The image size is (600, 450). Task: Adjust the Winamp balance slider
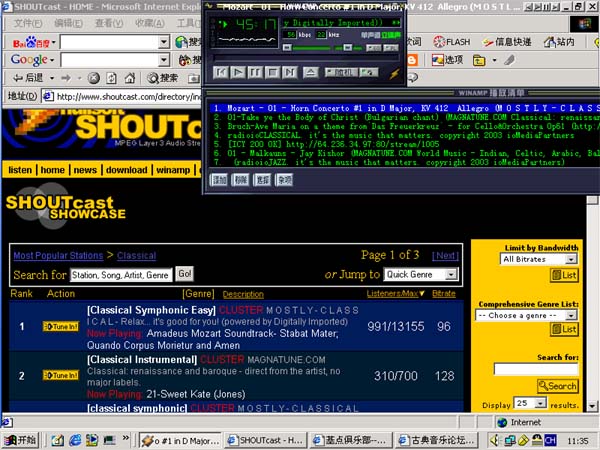click(x=348, y=48)
